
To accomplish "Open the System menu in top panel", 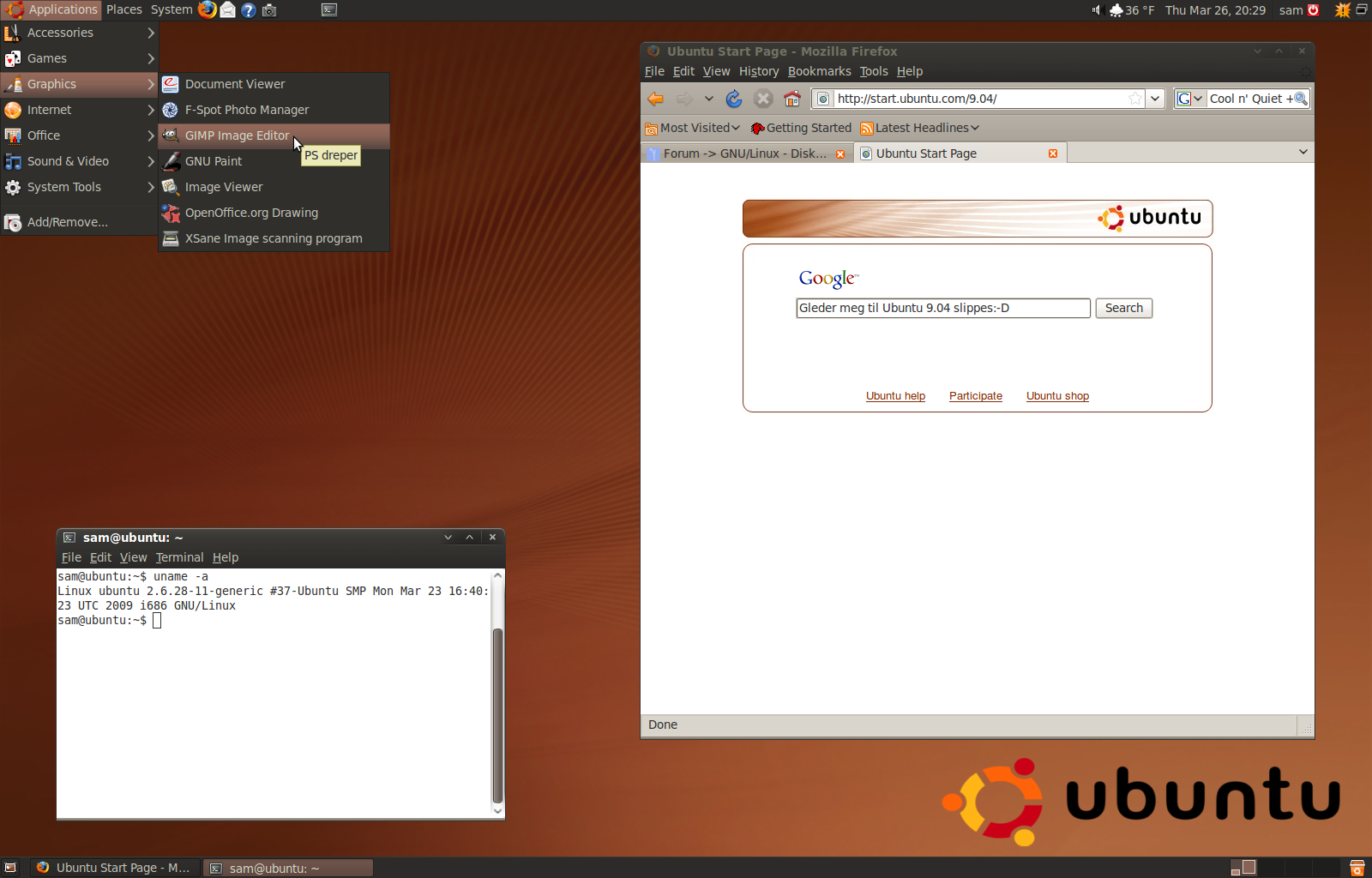I will [171, 9].
